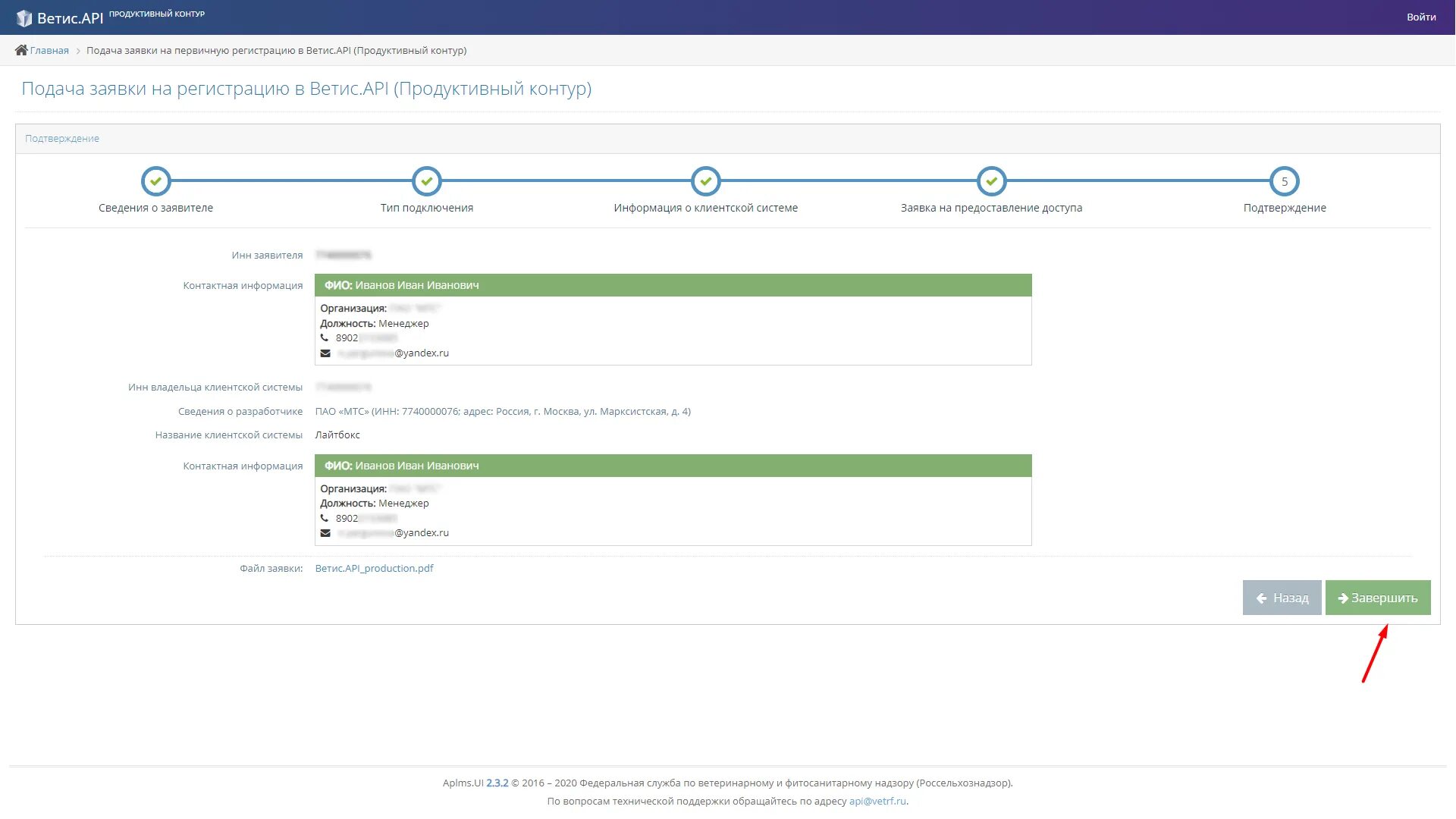Image resolution: width=1456 pixels, height=819 pixels.
Task: Click the Ветис.API logo icon
Action: (x=24, y=17)
